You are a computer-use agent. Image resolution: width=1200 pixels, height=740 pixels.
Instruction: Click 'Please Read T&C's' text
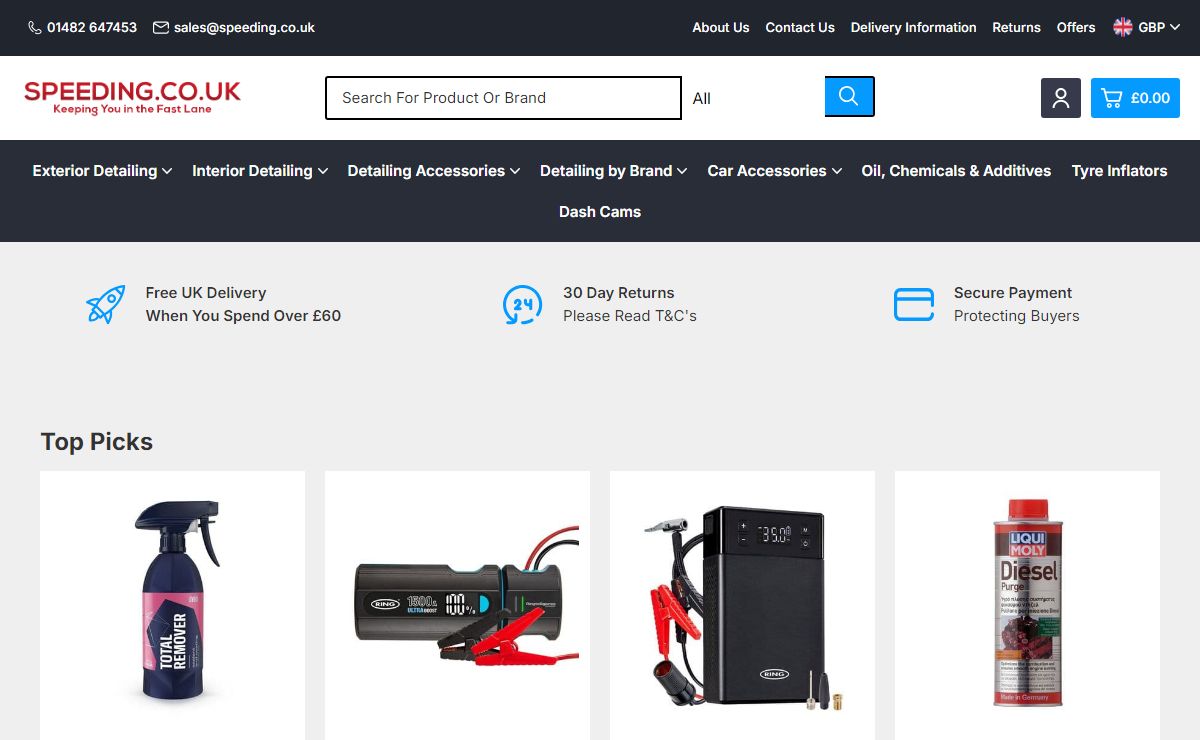point(630,316)
